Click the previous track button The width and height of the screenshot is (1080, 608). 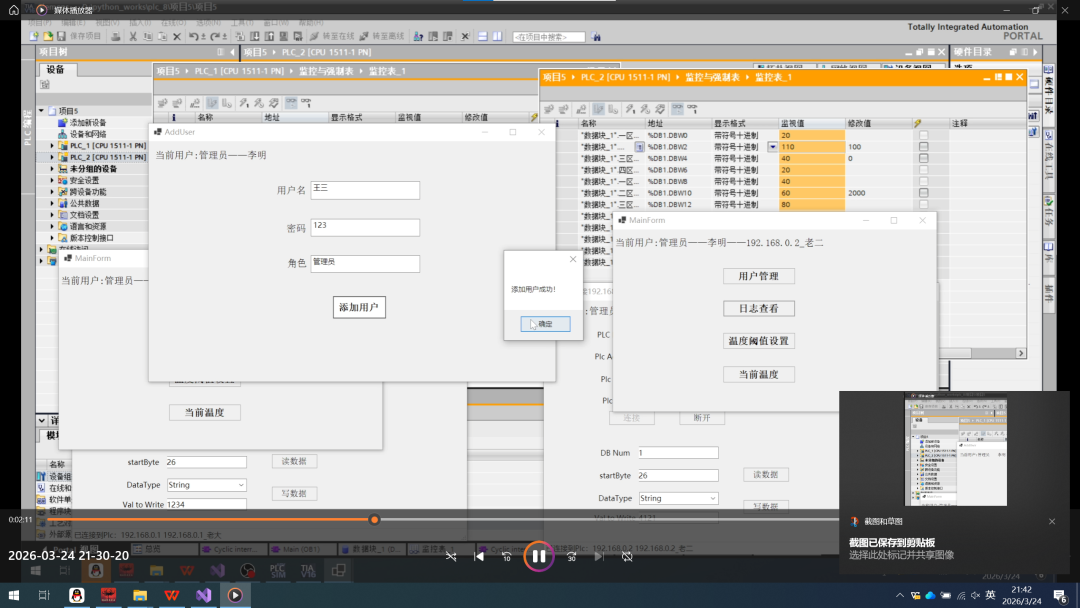tap(479, 556)
